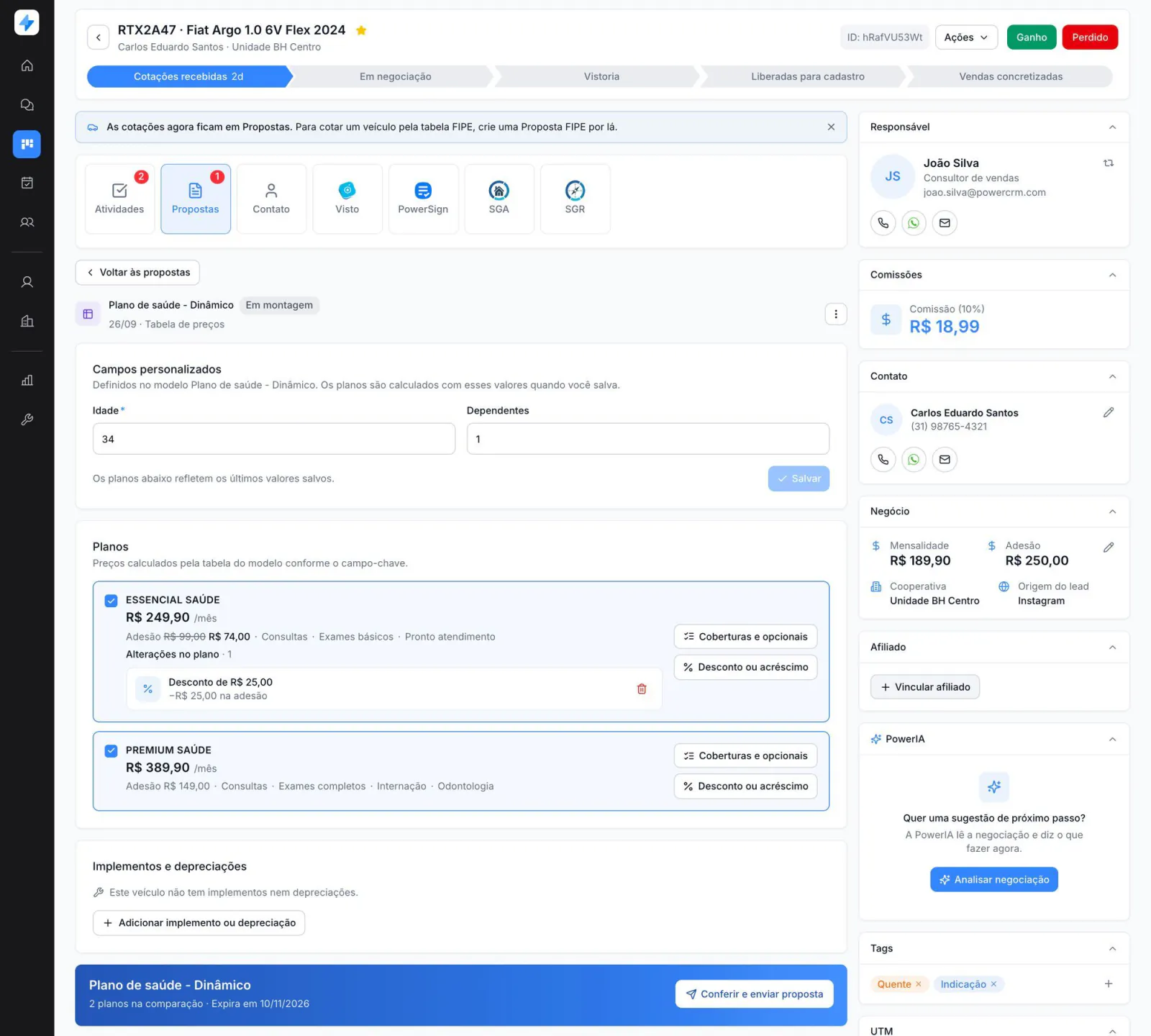Open the building company sidebar icon
The width and height of the screenshot is (1151, 1036).
[27, 321]
